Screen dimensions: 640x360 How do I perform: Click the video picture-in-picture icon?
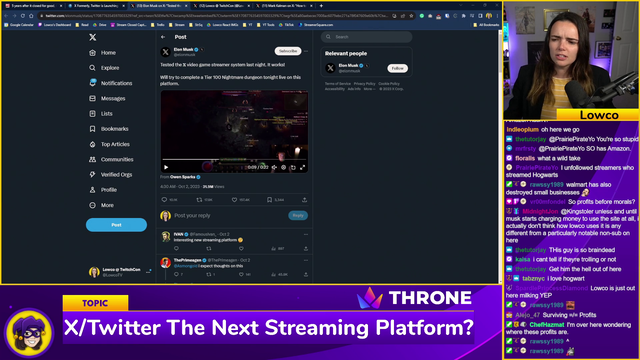pyautogui.click(x=293, y=167)
